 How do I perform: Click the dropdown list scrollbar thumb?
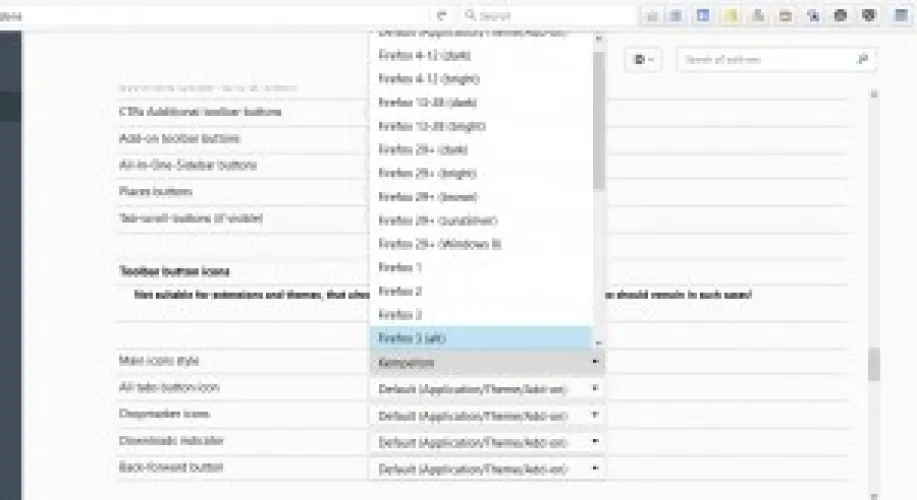point(598,120)
